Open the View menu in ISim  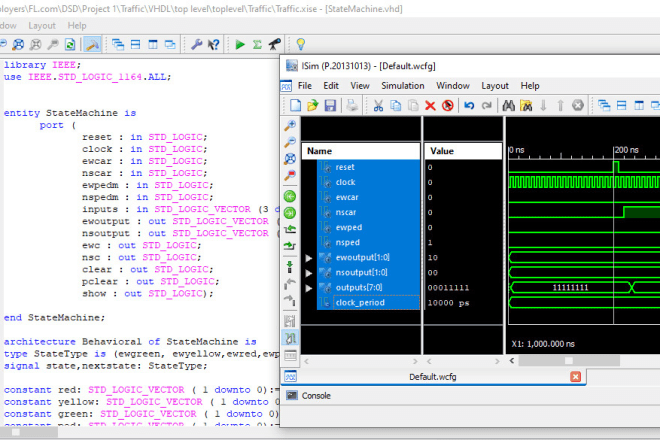360,86
